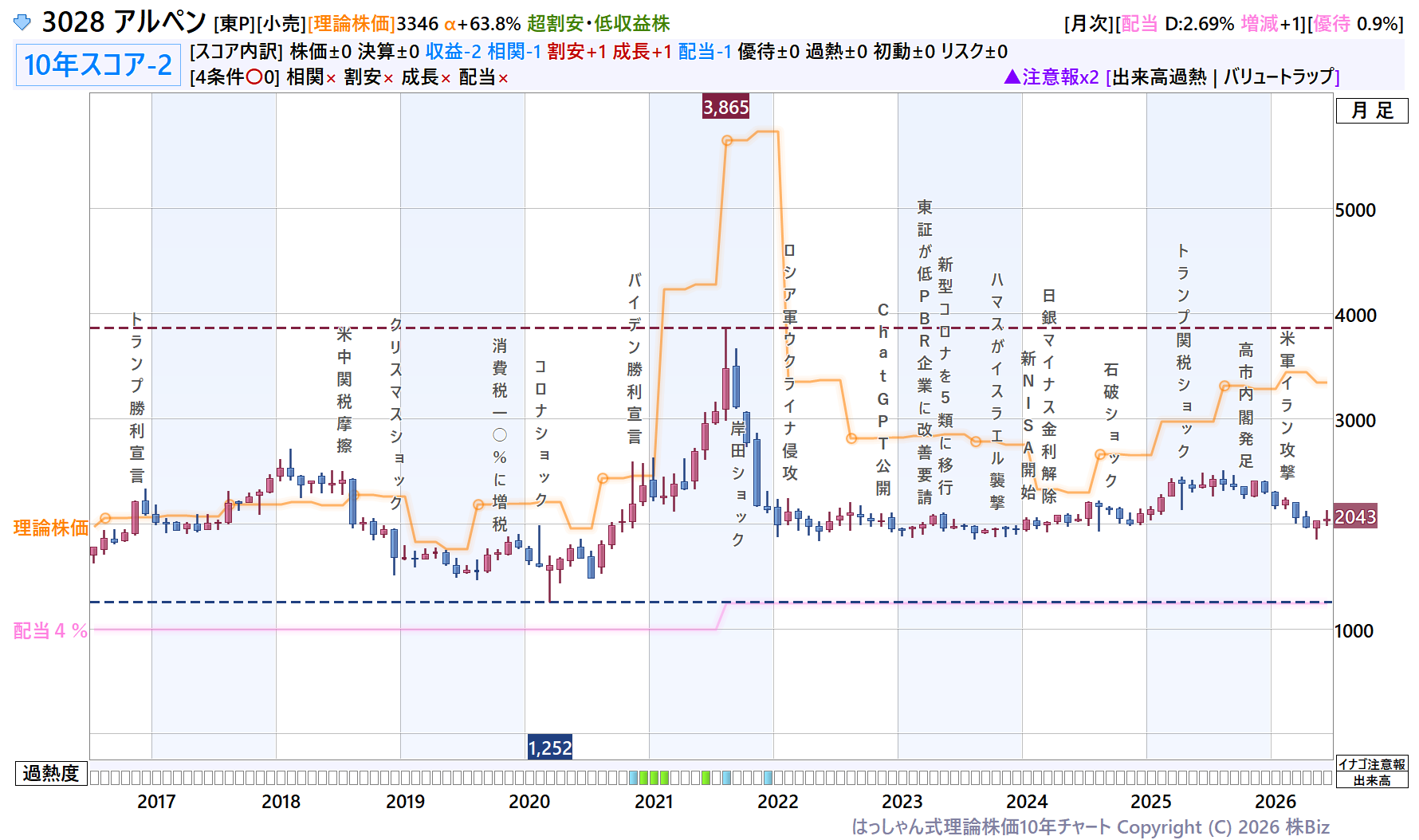Click the 10年スコア-2 score badge
The width and height of the screenshot is (1419, 840).
pyautogui.click(x=98, y=65)
